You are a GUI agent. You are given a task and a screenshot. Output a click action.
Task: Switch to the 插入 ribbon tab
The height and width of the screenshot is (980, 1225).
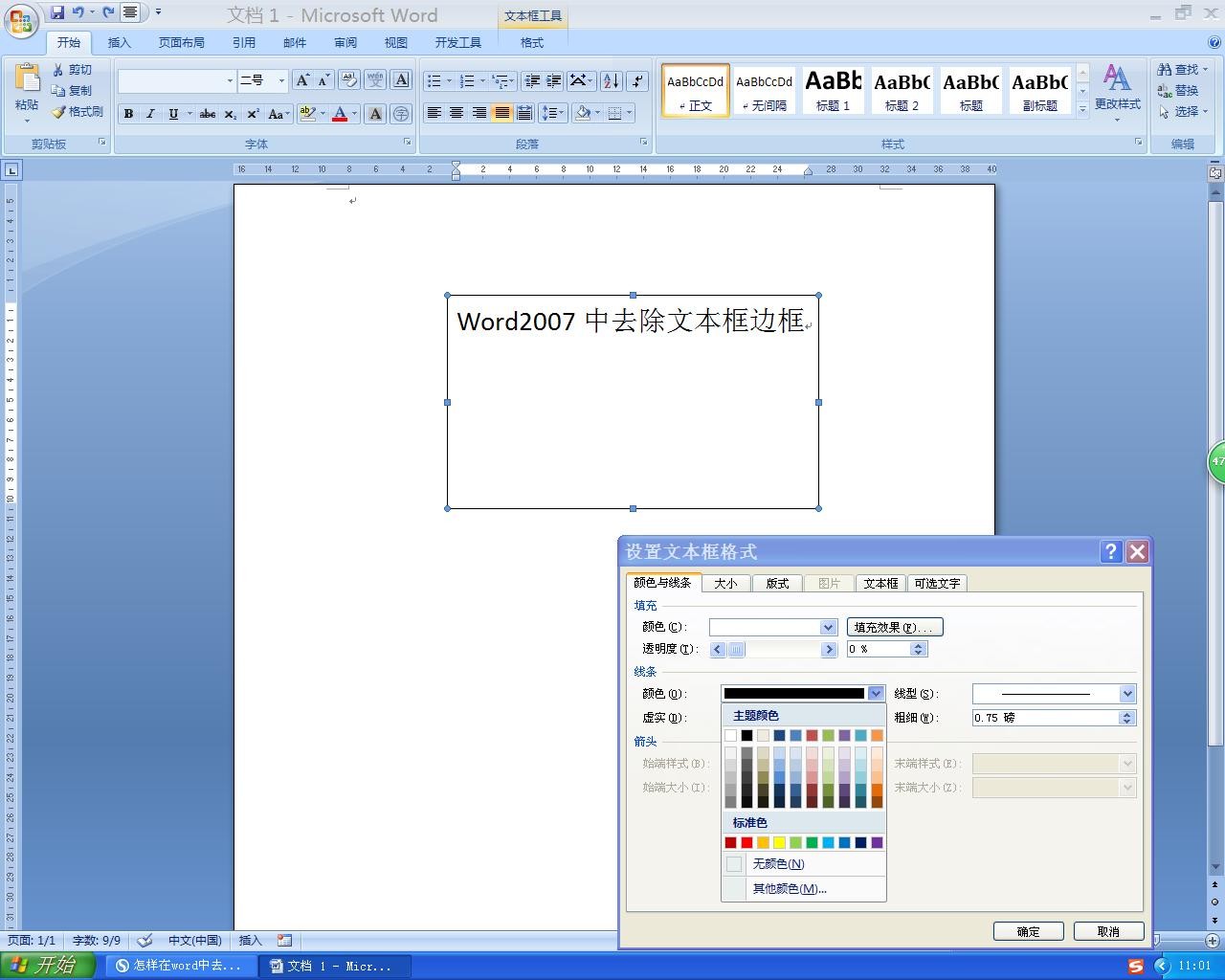click(x=120, y=42)
